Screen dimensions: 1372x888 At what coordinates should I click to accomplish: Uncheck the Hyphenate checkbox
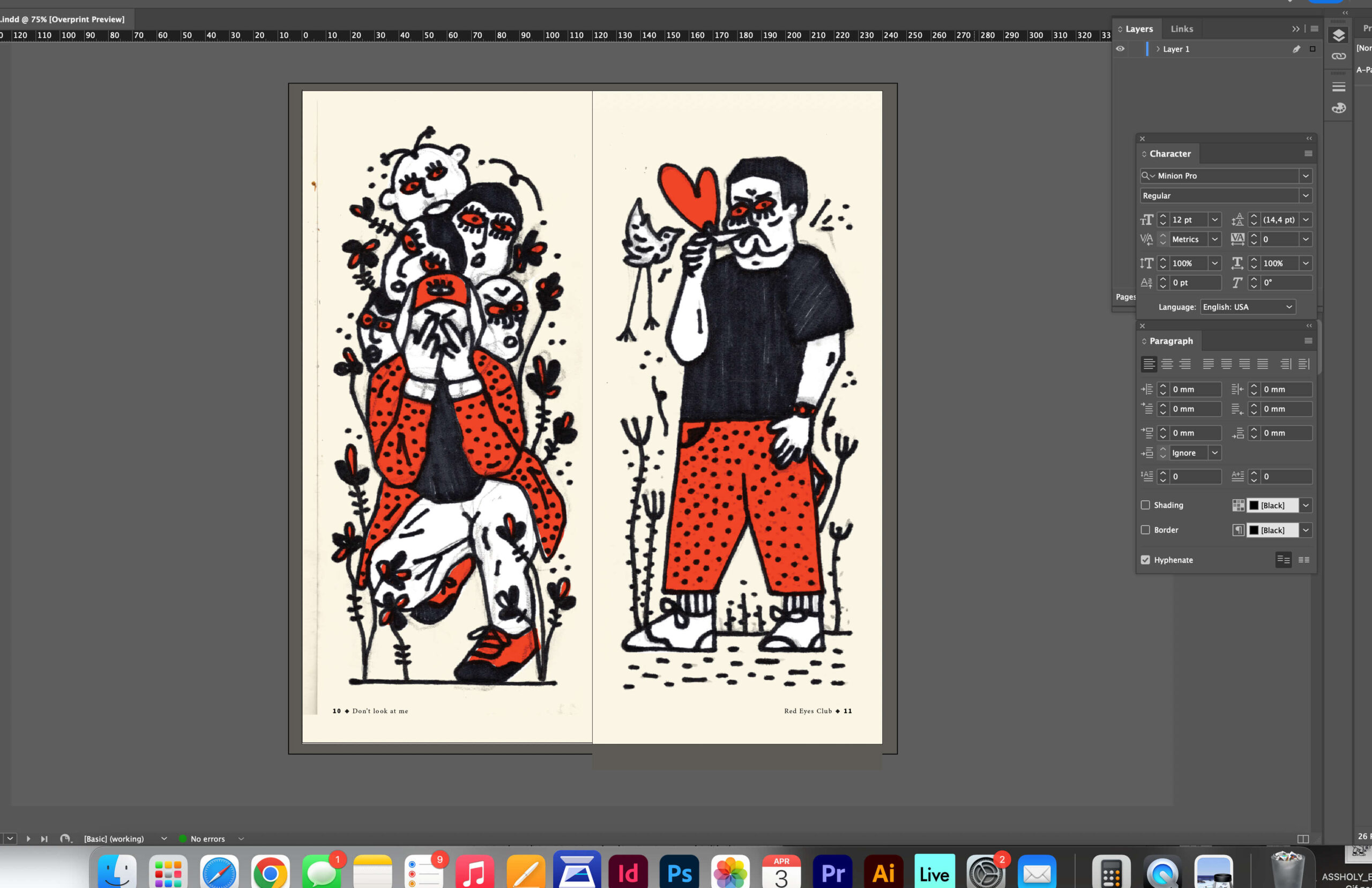coord(1145,560)
